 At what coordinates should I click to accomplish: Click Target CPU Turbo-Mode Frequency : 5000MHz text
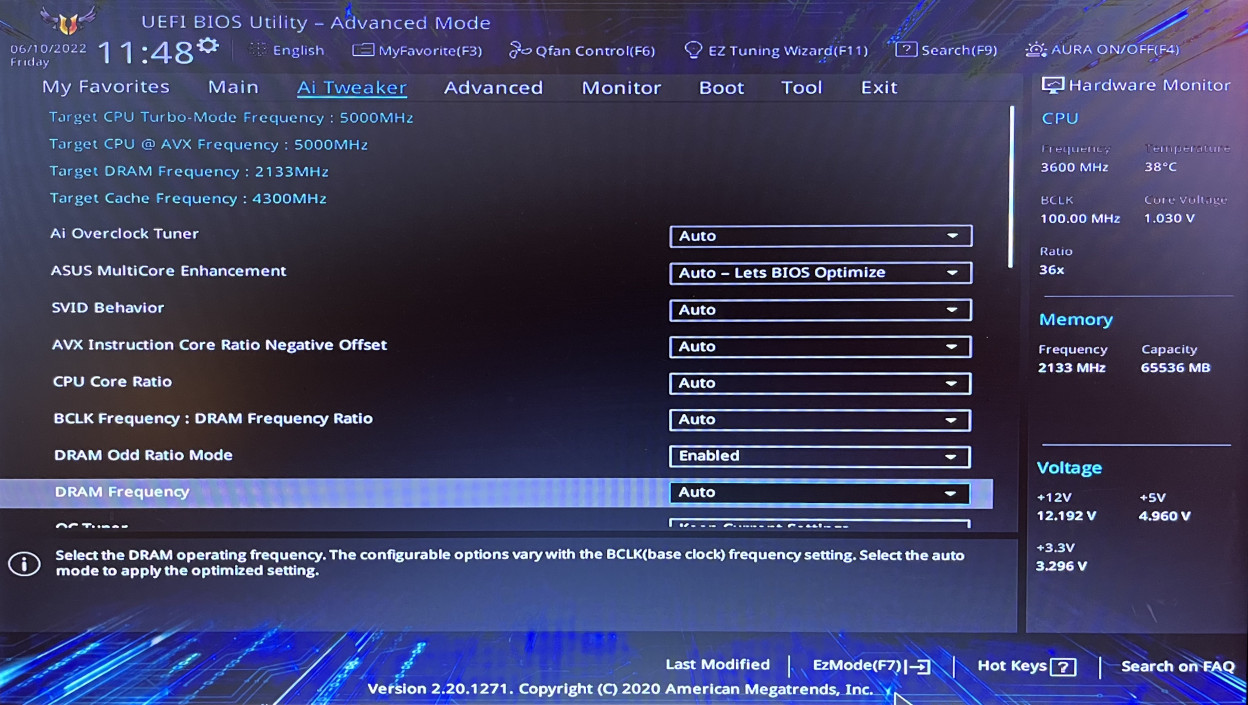point(231,117)
